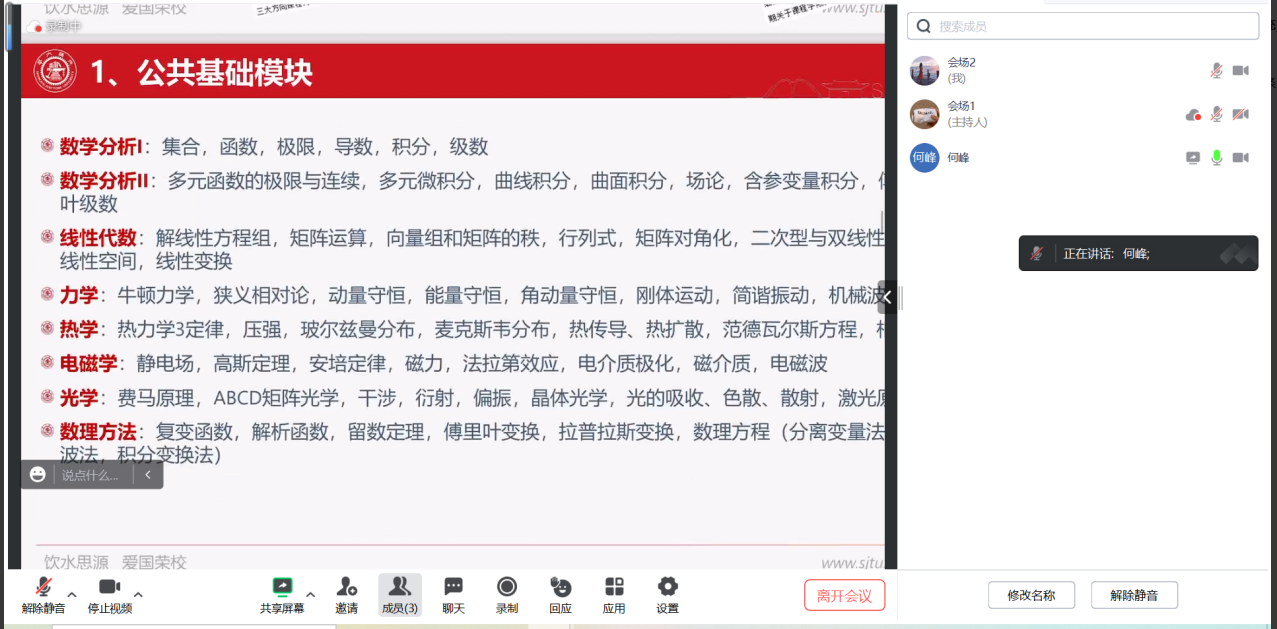Click the 共享屏幕 share screen icon

pyautogui.click(x=283, y=594)
